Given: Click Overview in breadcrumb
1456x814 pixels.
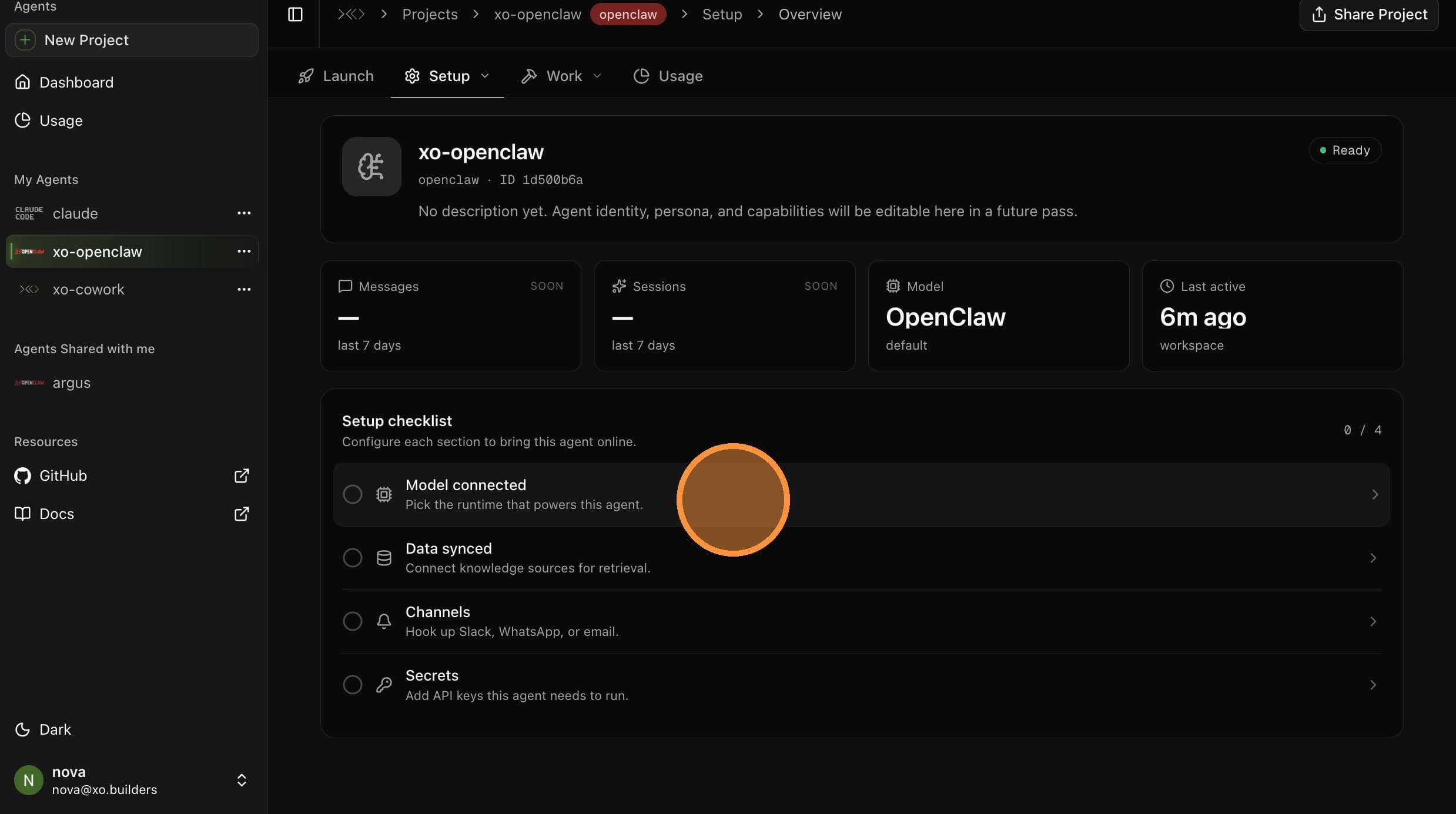Looking at the screenshot, I should [x=810, y=14].
